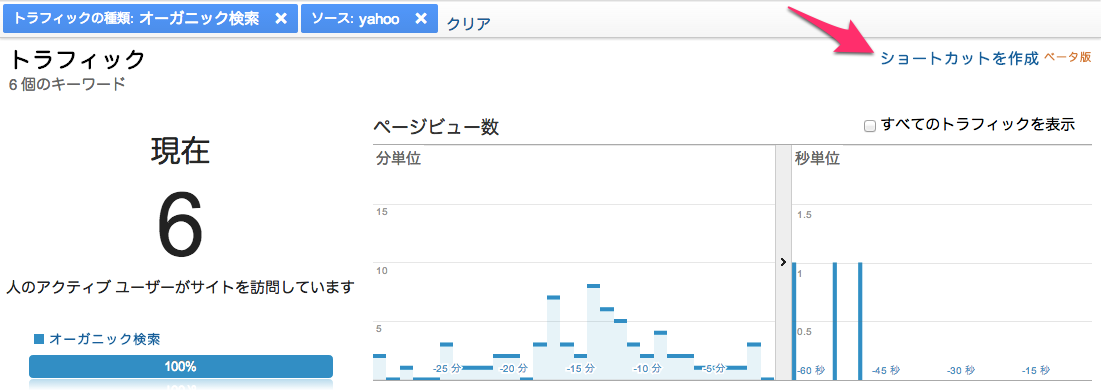Click the -25 分 axis marker
1101x390 pixels.
(x=448, y=369)
